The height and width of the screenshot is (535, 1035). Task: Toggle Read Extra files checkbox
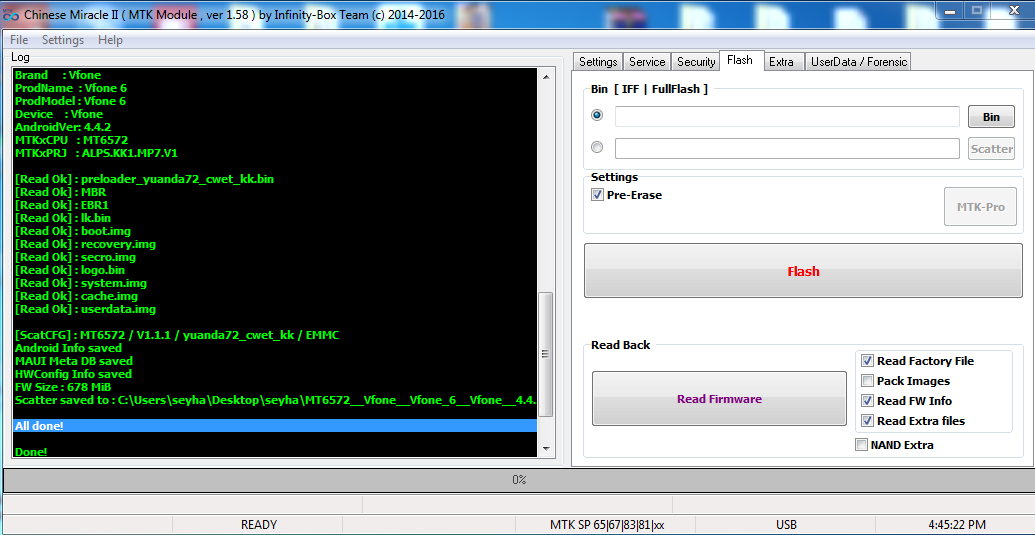[867, 420]
